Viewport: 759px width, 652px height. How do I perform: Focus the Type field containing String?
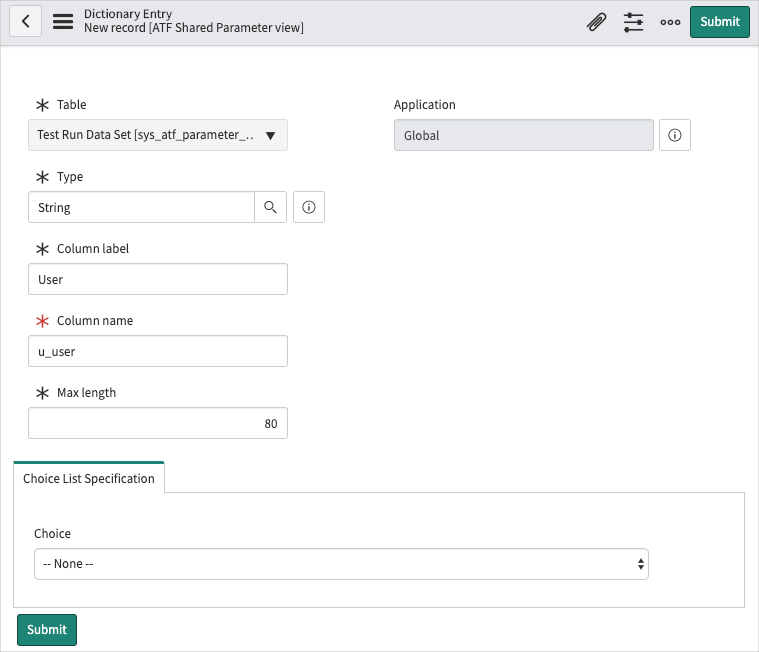pos(141,207)
